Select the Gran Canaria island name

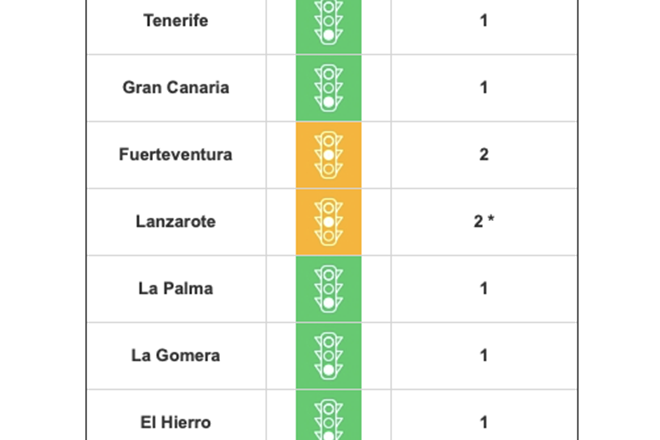click(176, 88)
